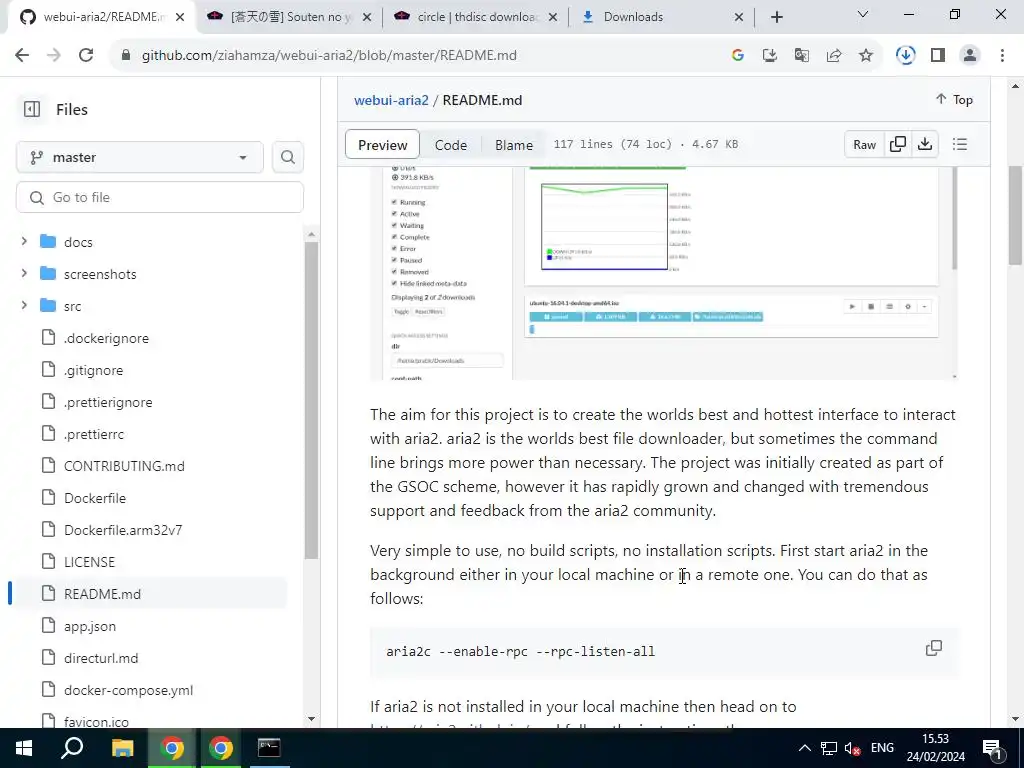
Task: Open ENG language indicator in tray
Action: coord(882,748)
